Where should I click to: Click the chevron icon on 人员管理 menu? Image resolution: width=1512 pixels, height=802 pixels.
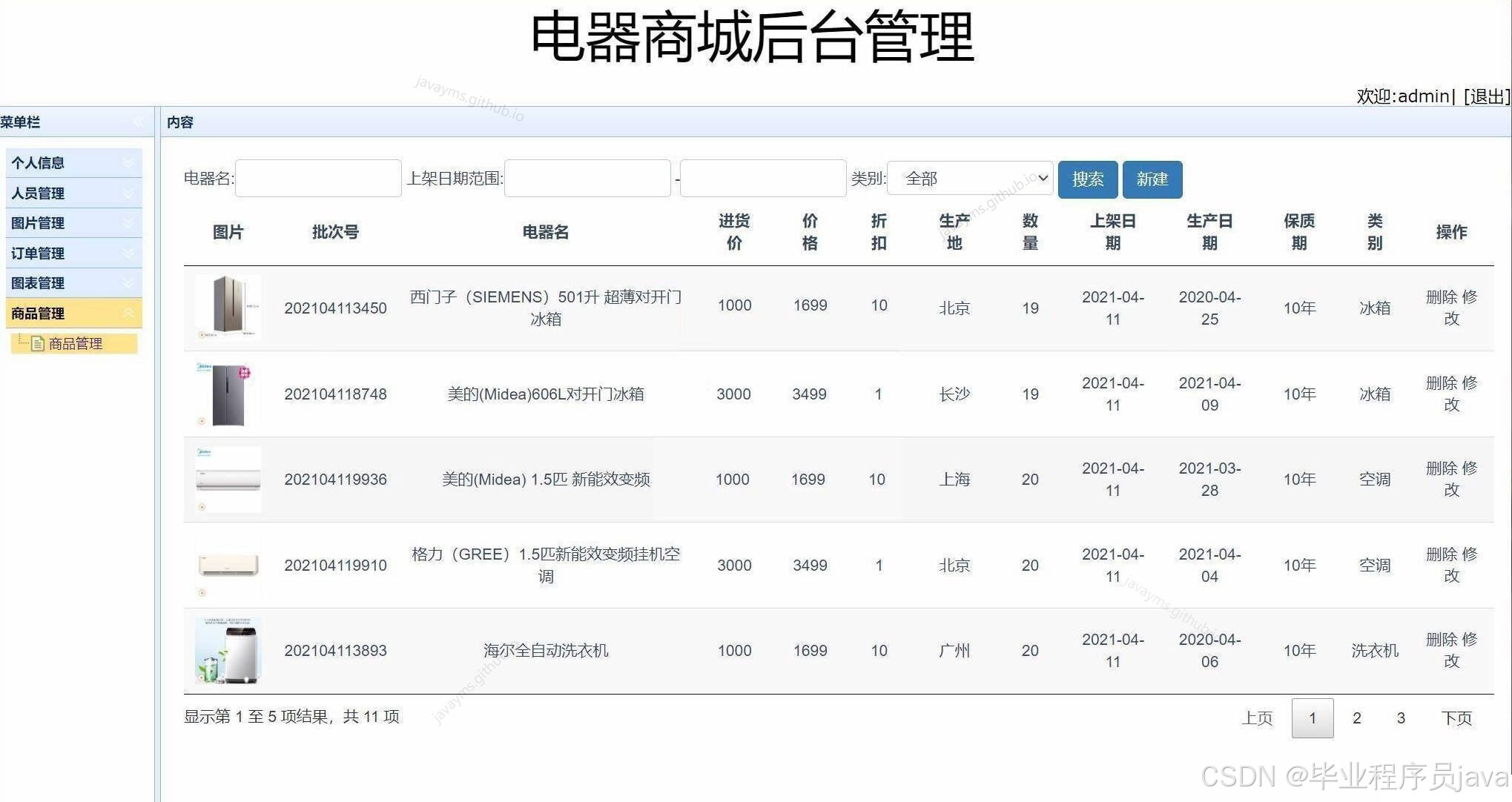coord(128,193)
